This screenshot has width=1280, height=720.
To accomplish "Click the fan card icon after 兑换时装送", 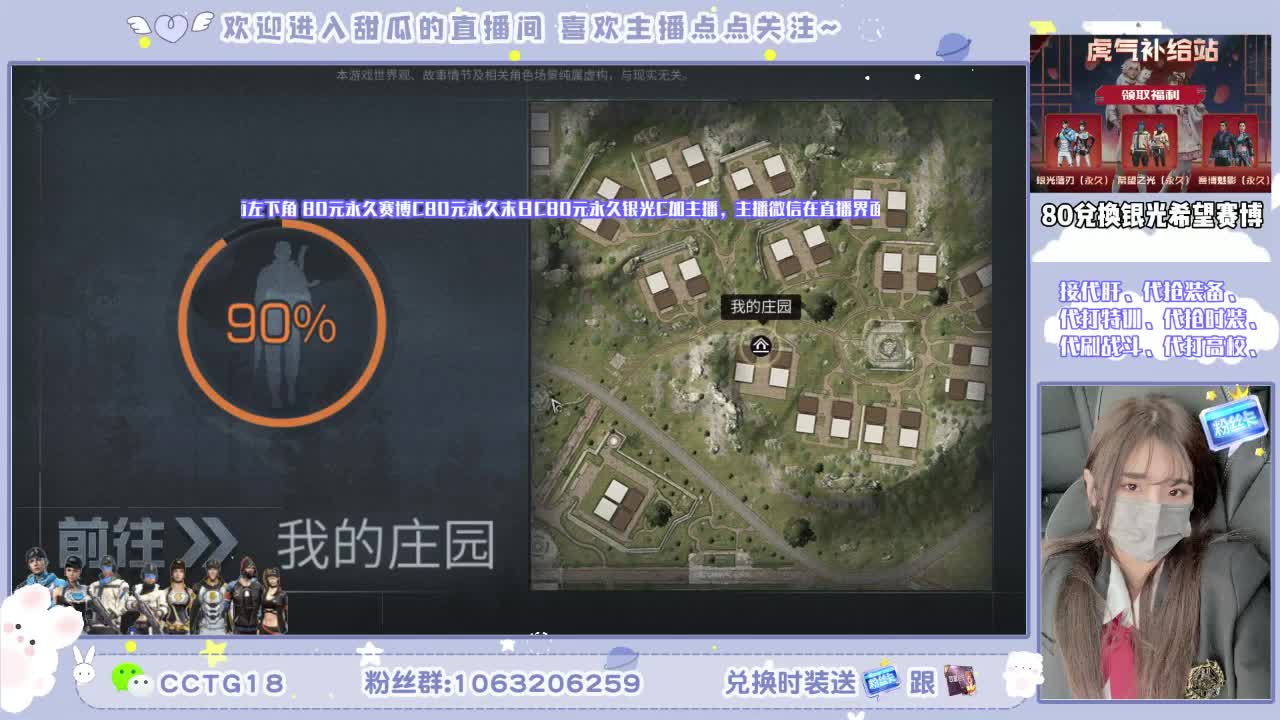I will coord(881,680).
